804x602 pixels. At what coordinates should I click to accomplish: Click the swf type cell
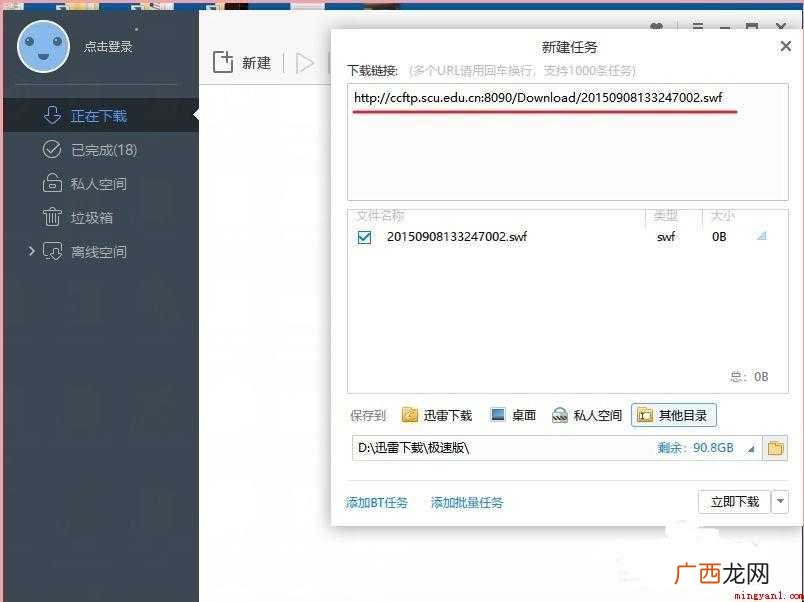tap(666, 237)
